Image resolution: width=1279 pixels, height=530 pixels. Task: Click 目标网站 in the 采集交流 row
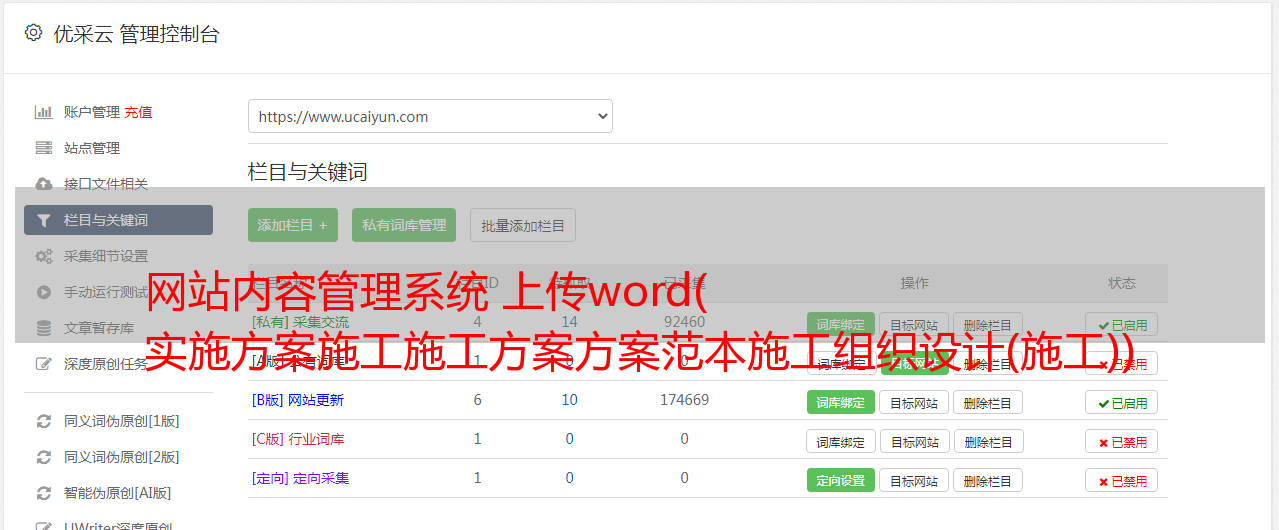click(914, 325)
